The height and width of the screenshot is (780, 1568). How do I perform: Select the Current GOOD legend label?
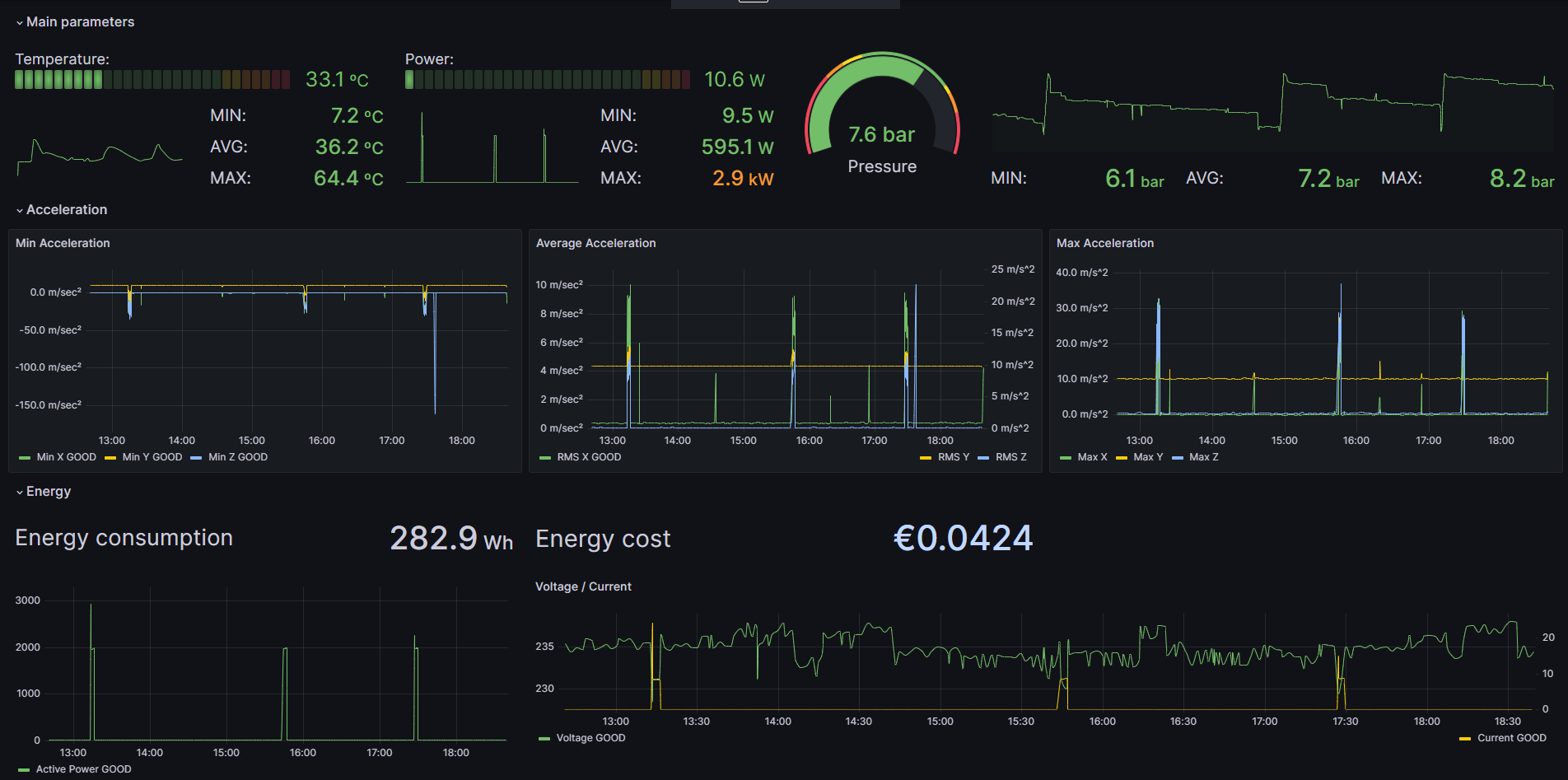[x=1511, y=738]
